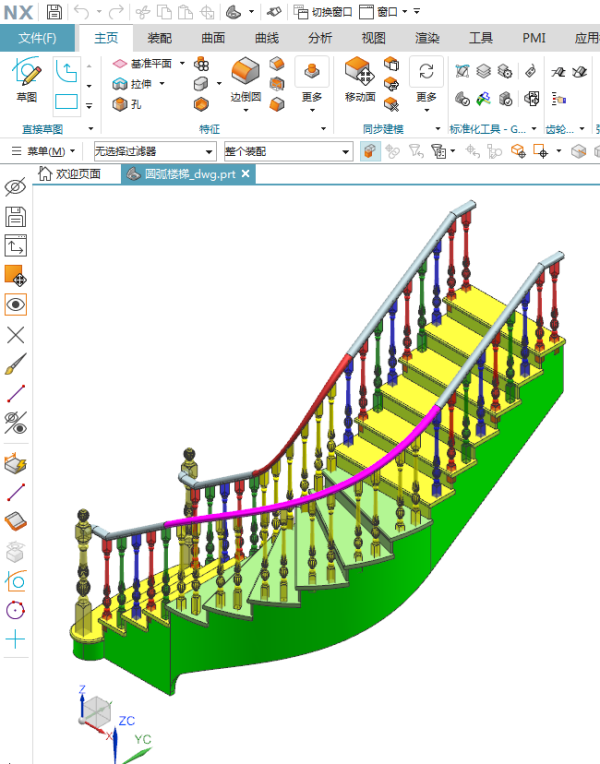Toggle the crossed-out eye hide icon
Viewport: 600px width, 764px height.
click(x=16, y=187)
